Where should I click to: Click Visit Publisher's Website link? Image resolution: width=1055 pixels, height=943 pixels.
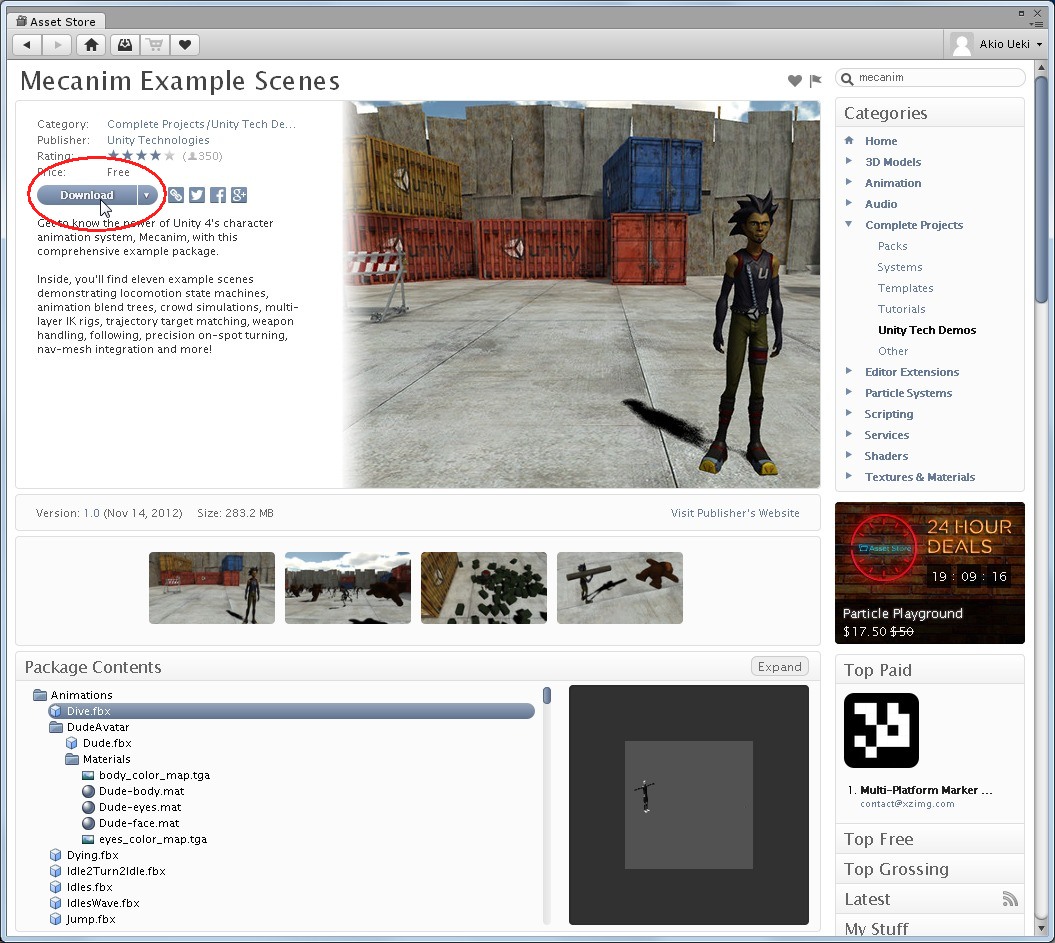coord(735,513)
